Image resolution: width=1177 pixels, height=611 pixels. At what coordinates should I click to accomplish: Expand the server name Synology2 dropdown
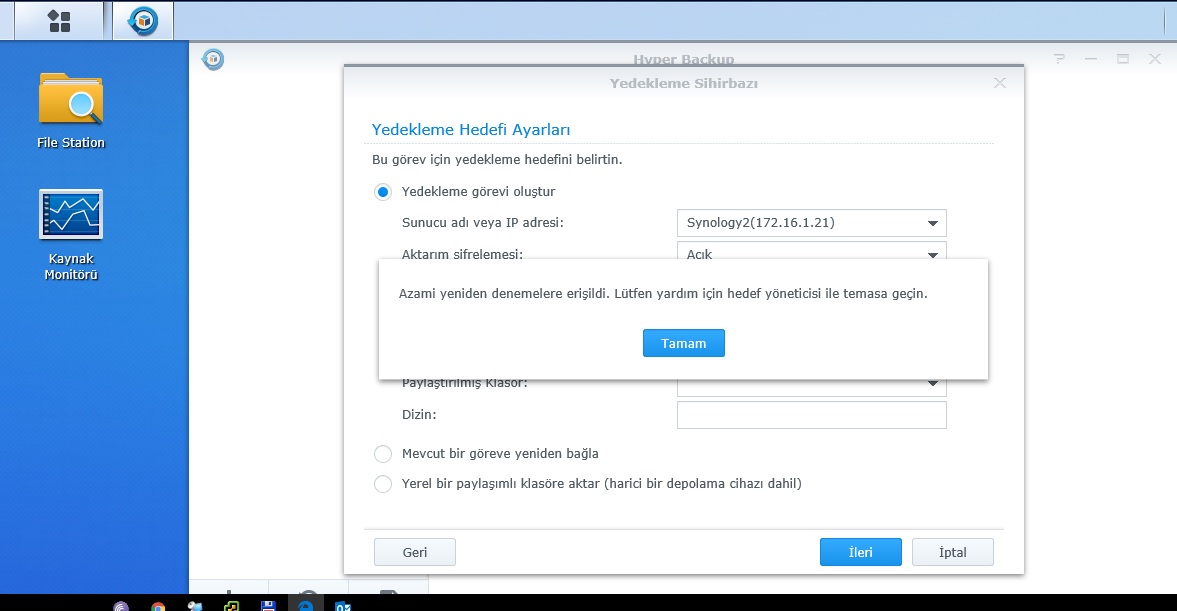[811, 223]
